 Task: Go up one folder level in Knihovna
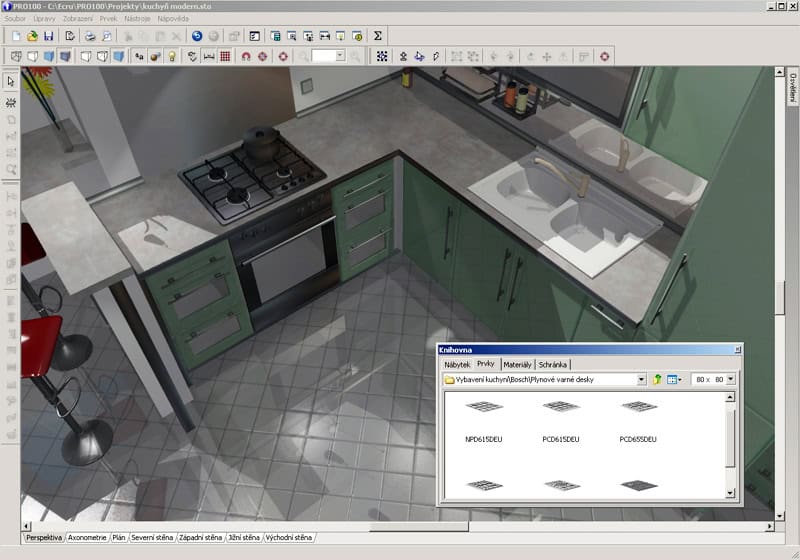pyautogui.click(x=657, y=380)
